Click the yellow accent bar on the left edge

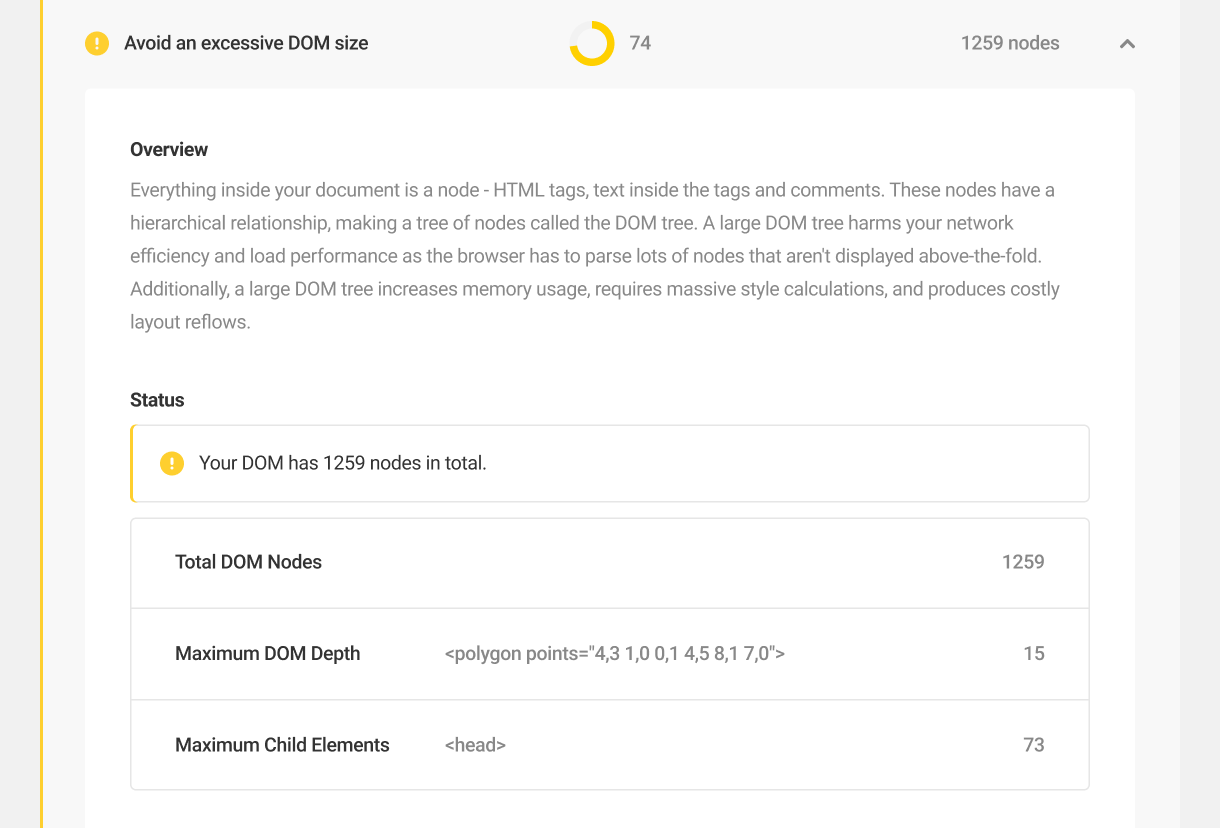pyautogui.click(x=41, y=414)
